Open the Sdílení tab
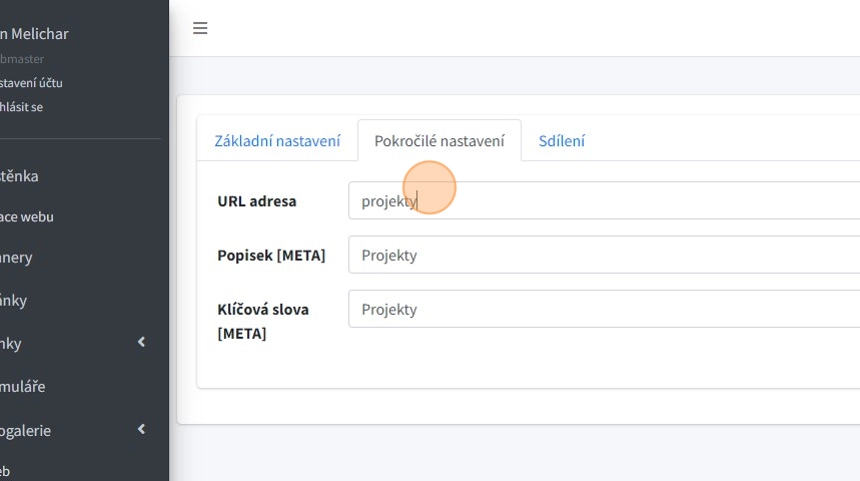The width and height of the screenshot is (860, 481). 561,141
